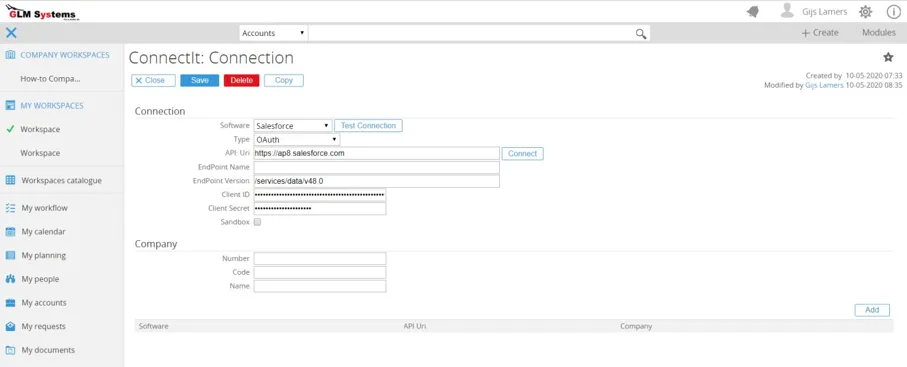The width and height of the screenshot is (907, 367).
Task: Open the settings gear icon
Action: [x=865, y=12]
